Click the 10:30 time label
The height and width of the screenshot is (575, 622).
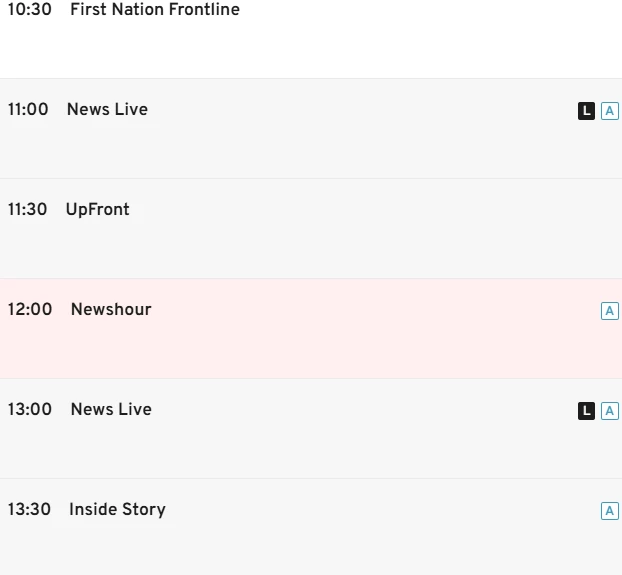(30, 10)
